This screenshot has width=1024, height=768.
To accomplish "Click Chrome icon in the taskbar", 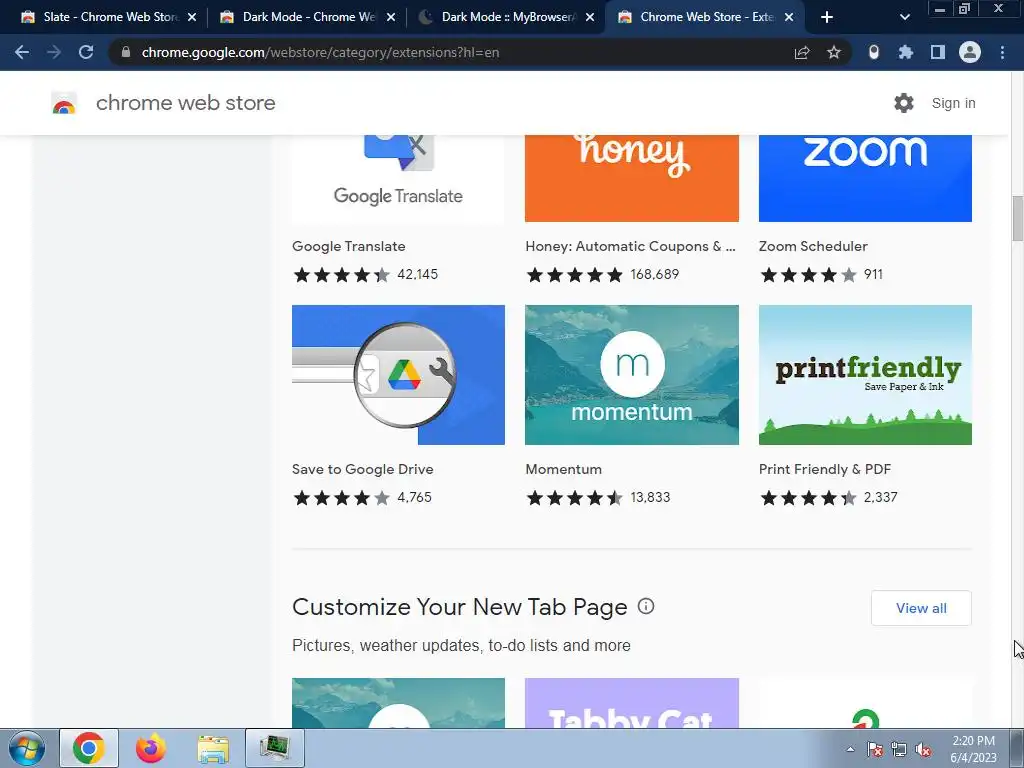I will click(x=89, y=748).
